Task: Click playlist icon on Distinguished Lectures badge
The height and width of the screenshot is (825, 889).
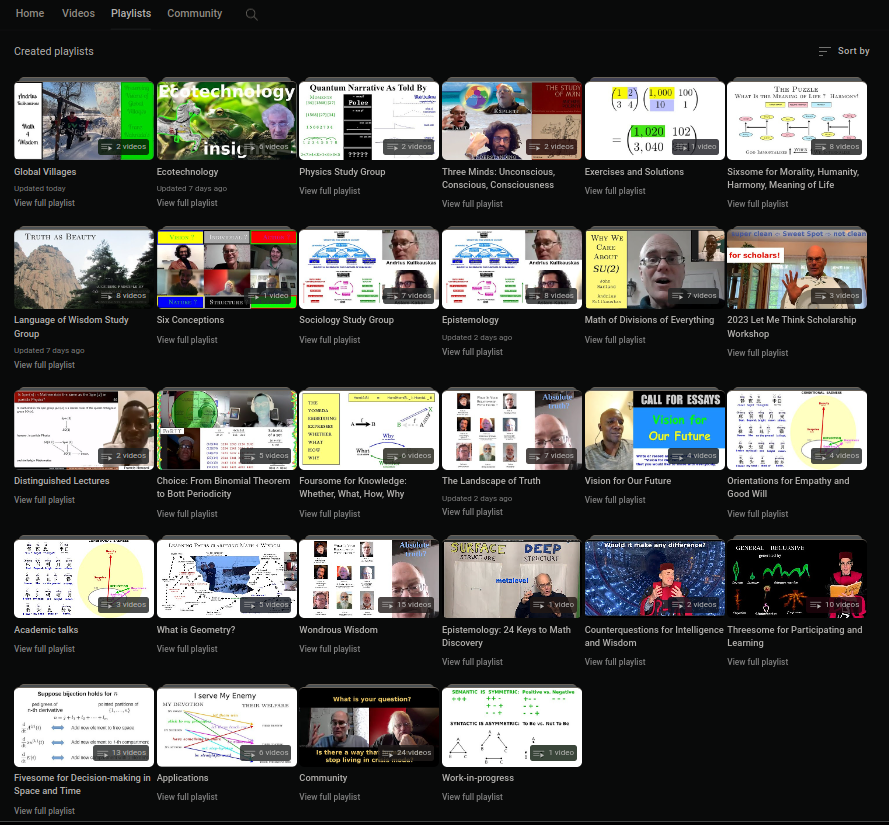Action: (106, 456)
